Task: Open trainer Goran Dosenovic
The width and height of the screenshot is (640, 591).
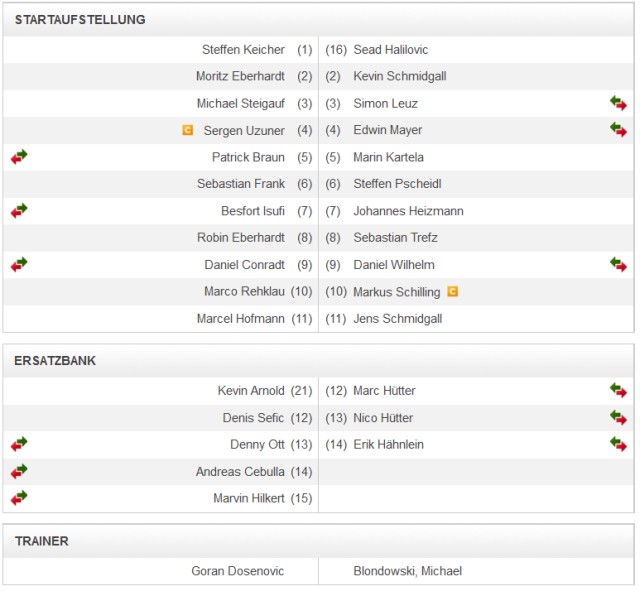Action: [x=238, y=571]
